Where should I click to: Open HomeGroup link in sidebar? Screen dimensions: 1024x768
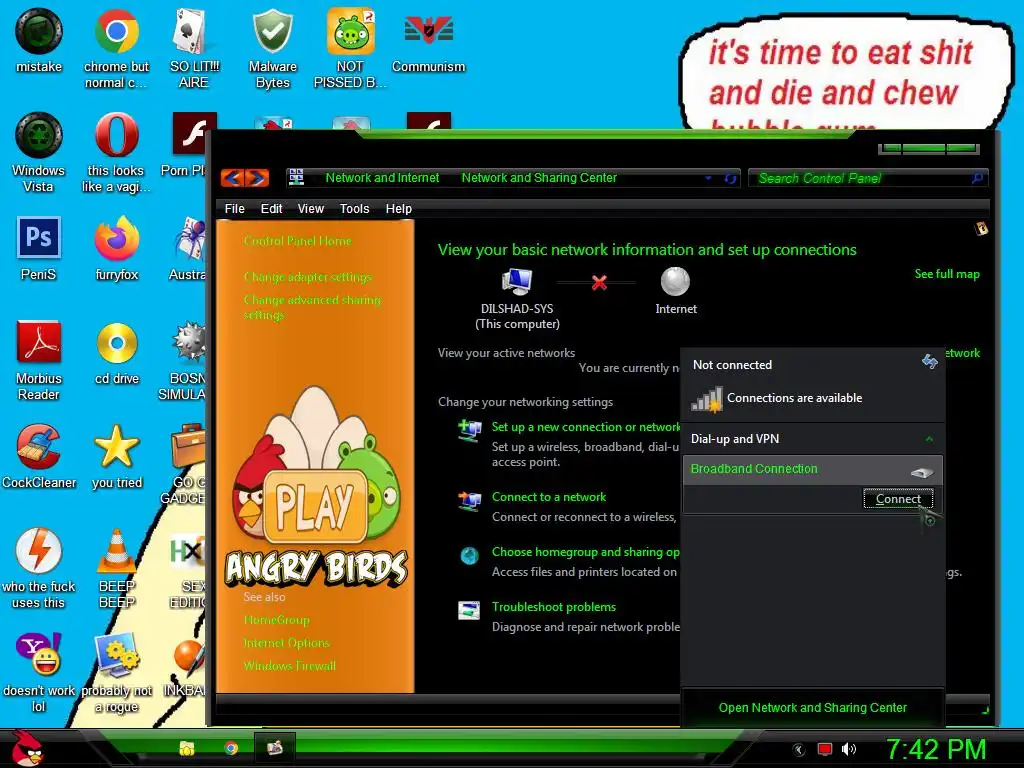(x=276, y=620)
